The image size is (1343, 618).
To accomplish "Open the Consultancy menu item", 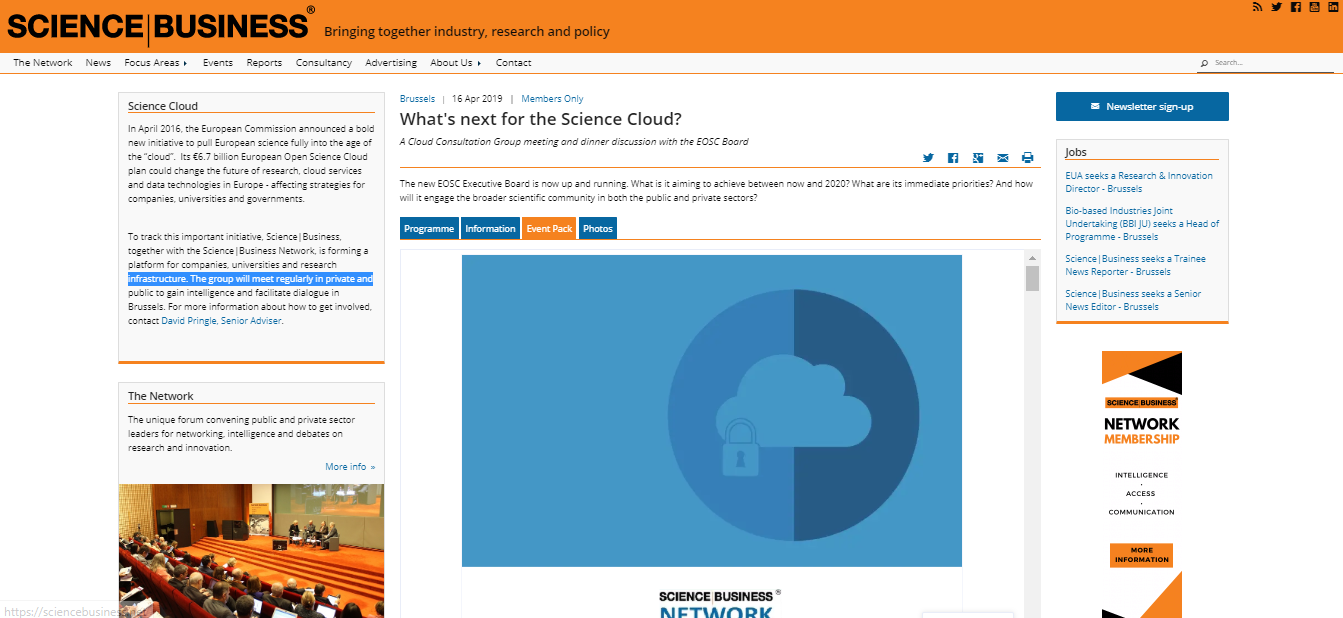I will point(324,63).
